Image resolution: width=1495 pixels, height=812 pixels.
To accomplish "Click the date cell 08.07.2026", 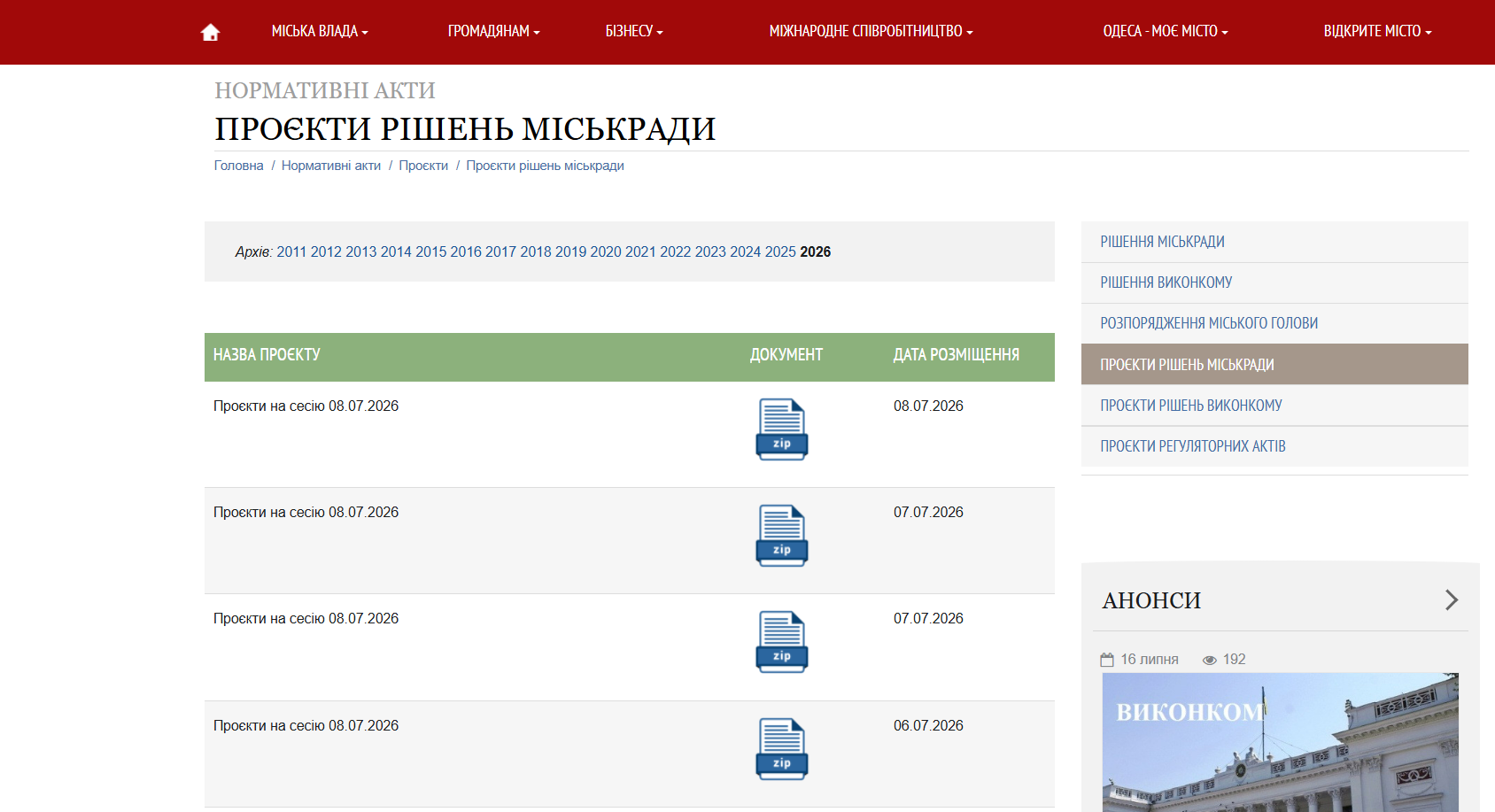I will point(928,406).
